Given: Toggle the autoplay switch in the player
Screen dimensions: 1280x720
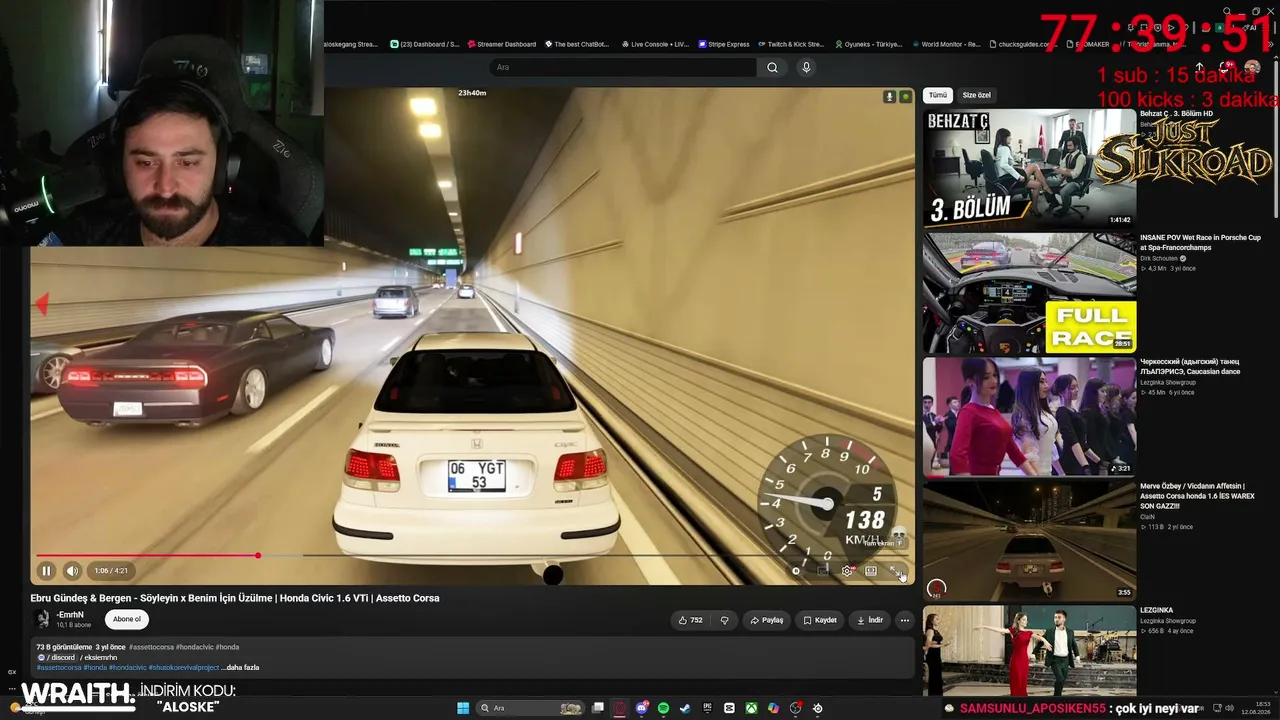Looking at the screenshot, I should click(797, 571).
